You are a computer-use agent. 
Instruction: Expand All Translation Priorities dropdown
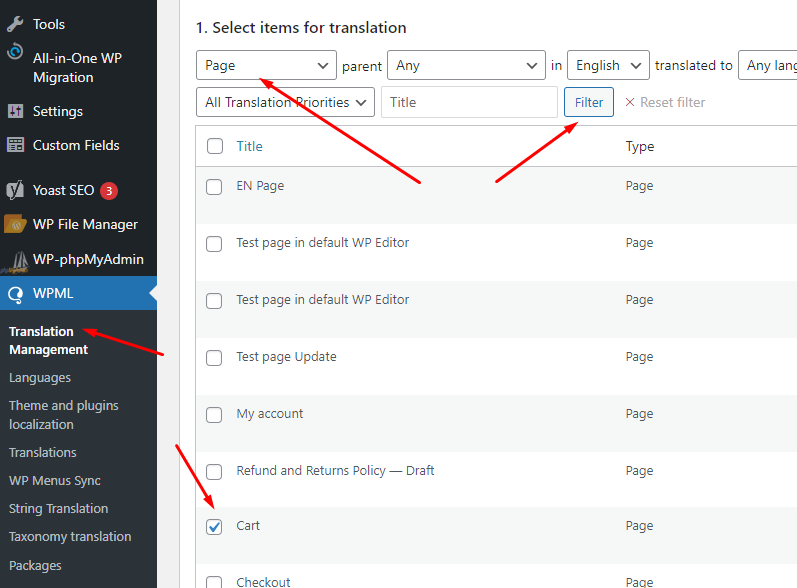285,102
